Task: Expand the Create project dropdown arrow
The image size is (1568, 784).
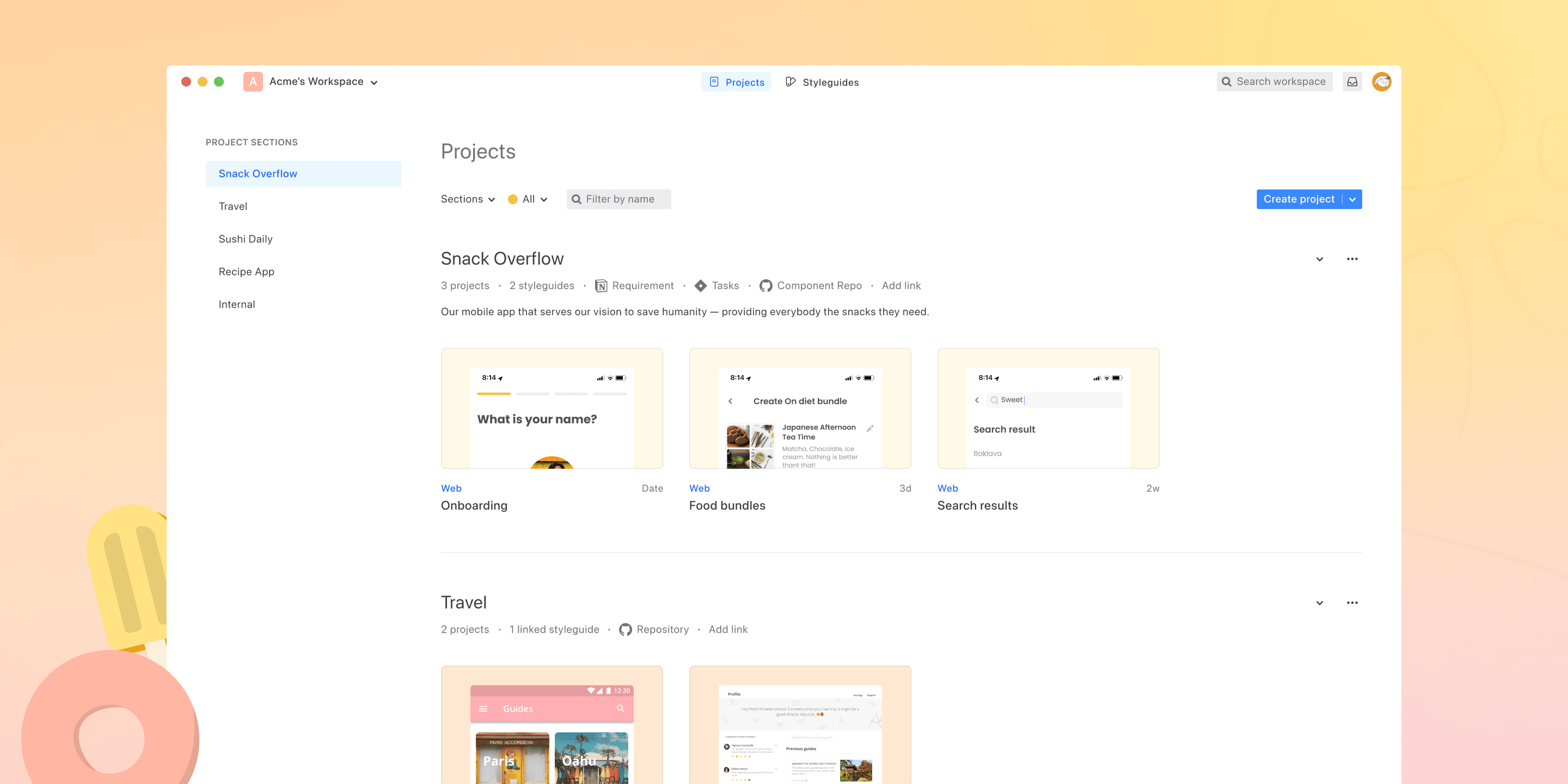Action: pos(1352,199)
